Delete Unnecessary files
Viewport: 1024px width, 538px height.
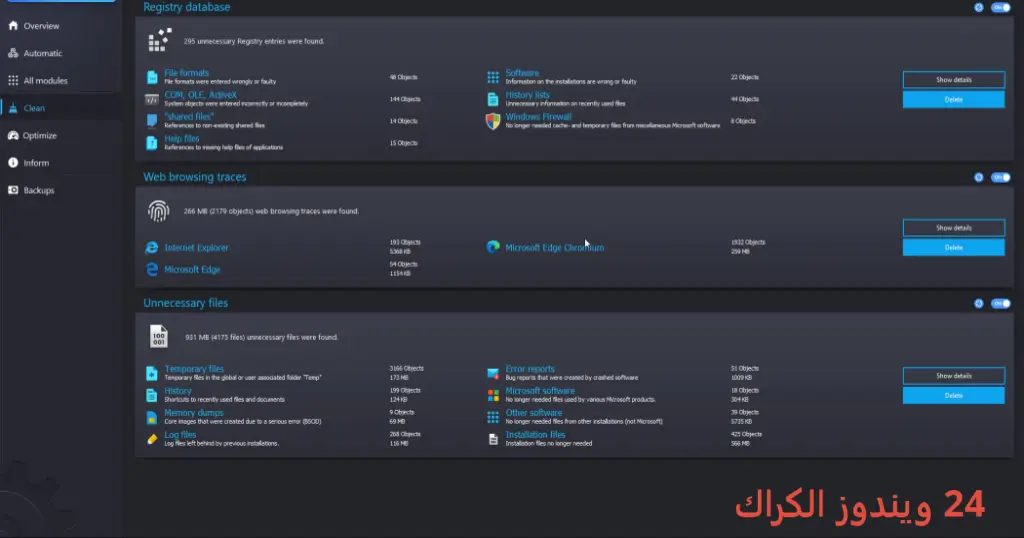(x=953, y=395)
